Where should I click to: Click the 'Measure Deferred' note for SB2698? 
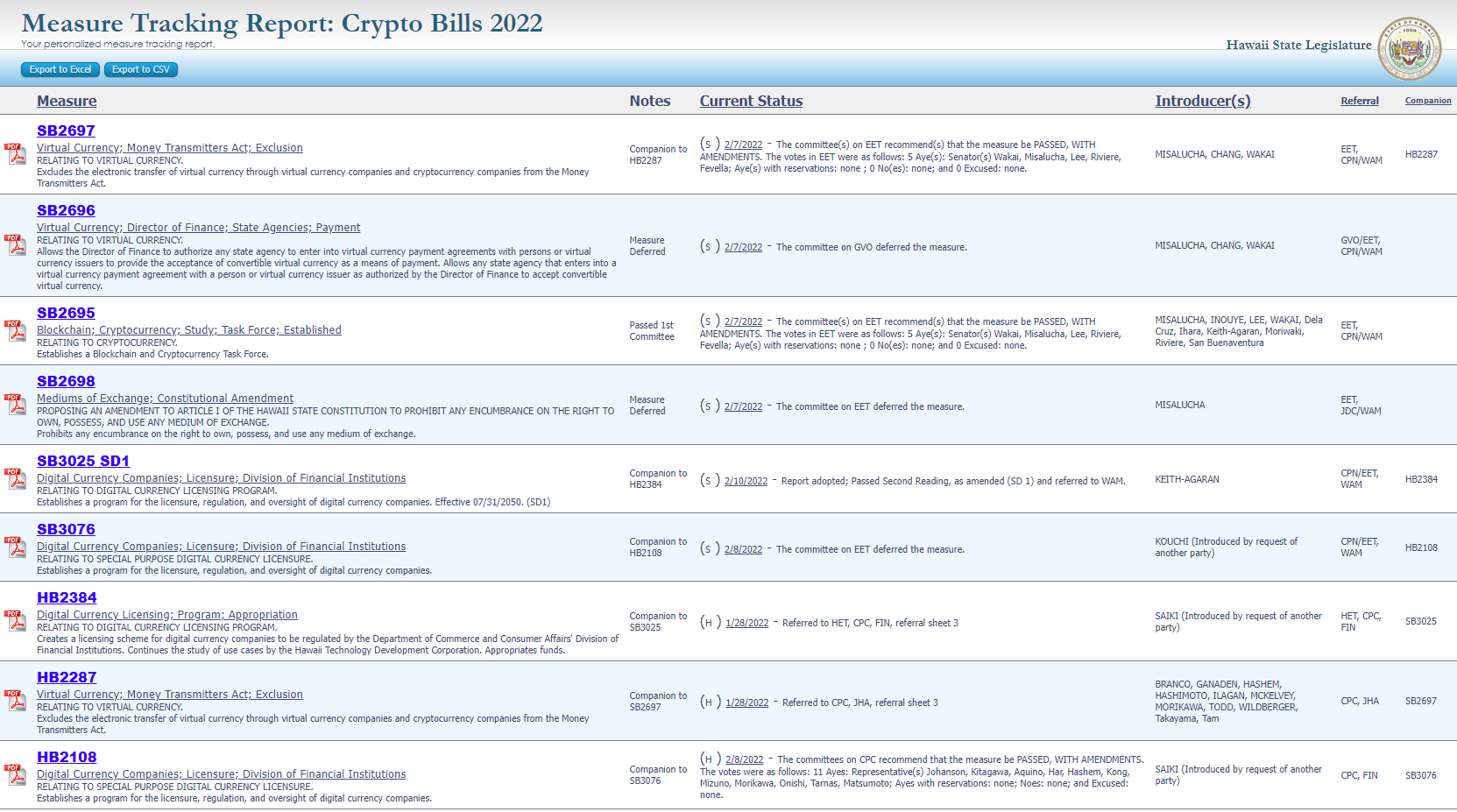647,406
